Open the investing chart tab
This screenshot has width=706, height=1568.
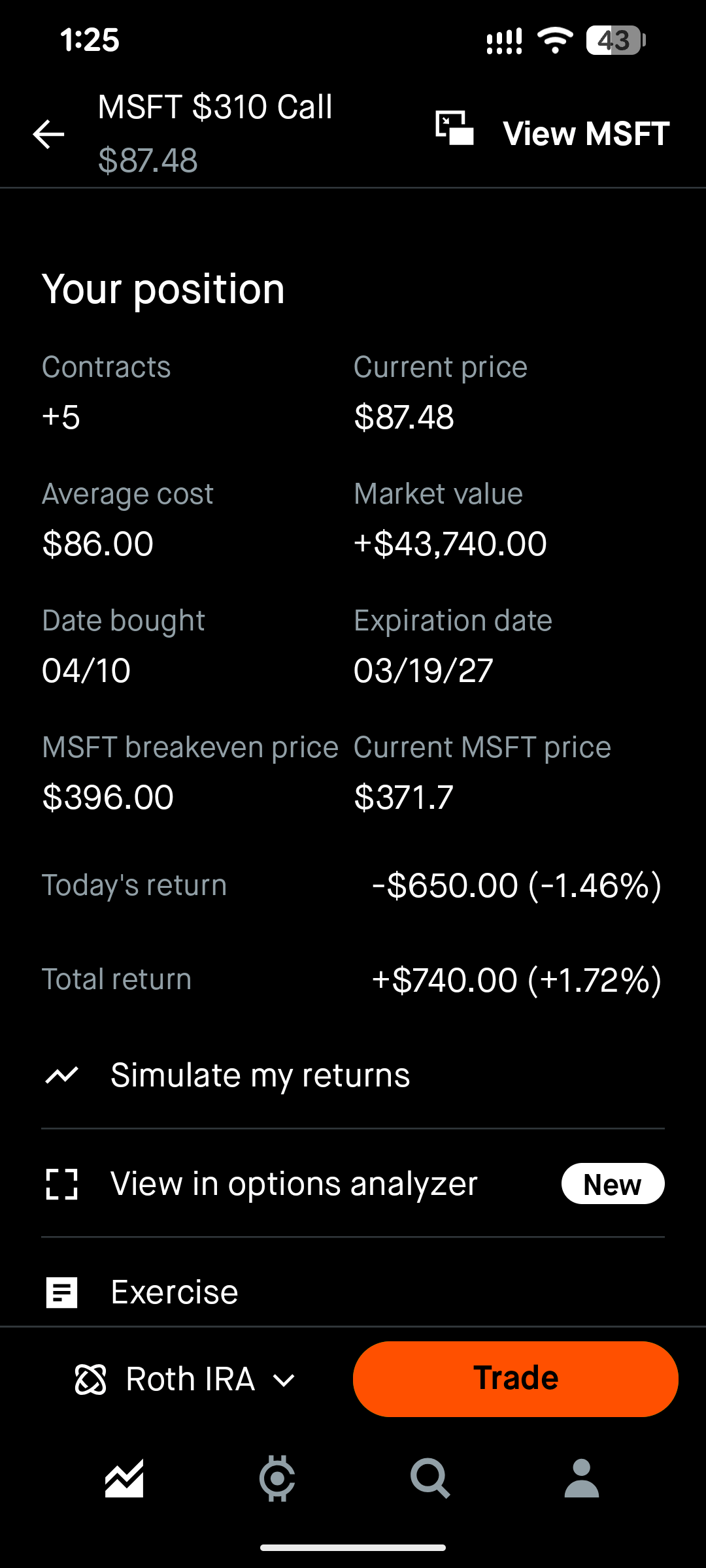[124, 1478]
